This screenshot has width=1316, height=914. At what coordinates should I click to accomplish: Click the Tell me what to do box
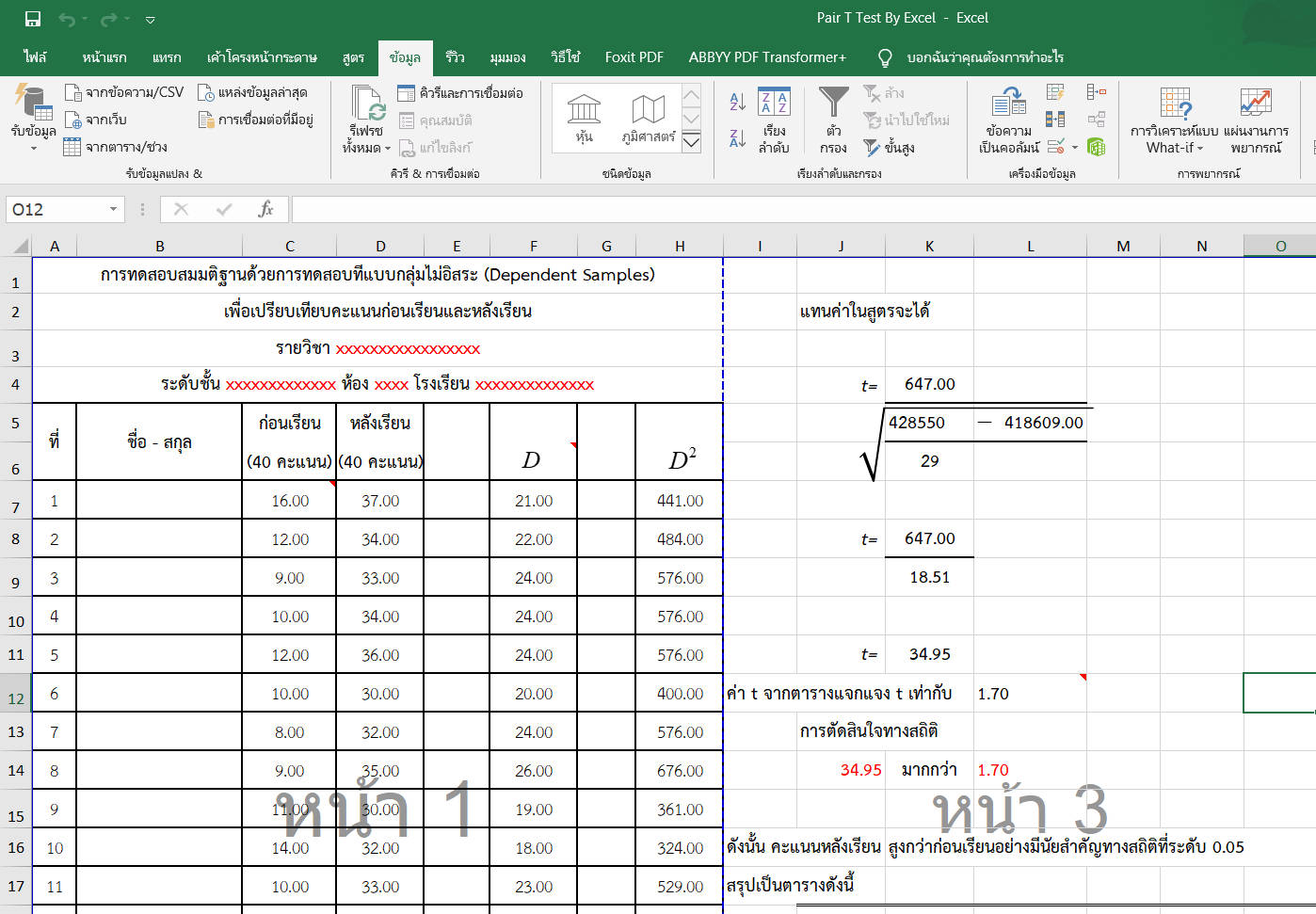(x=985, y=57)
